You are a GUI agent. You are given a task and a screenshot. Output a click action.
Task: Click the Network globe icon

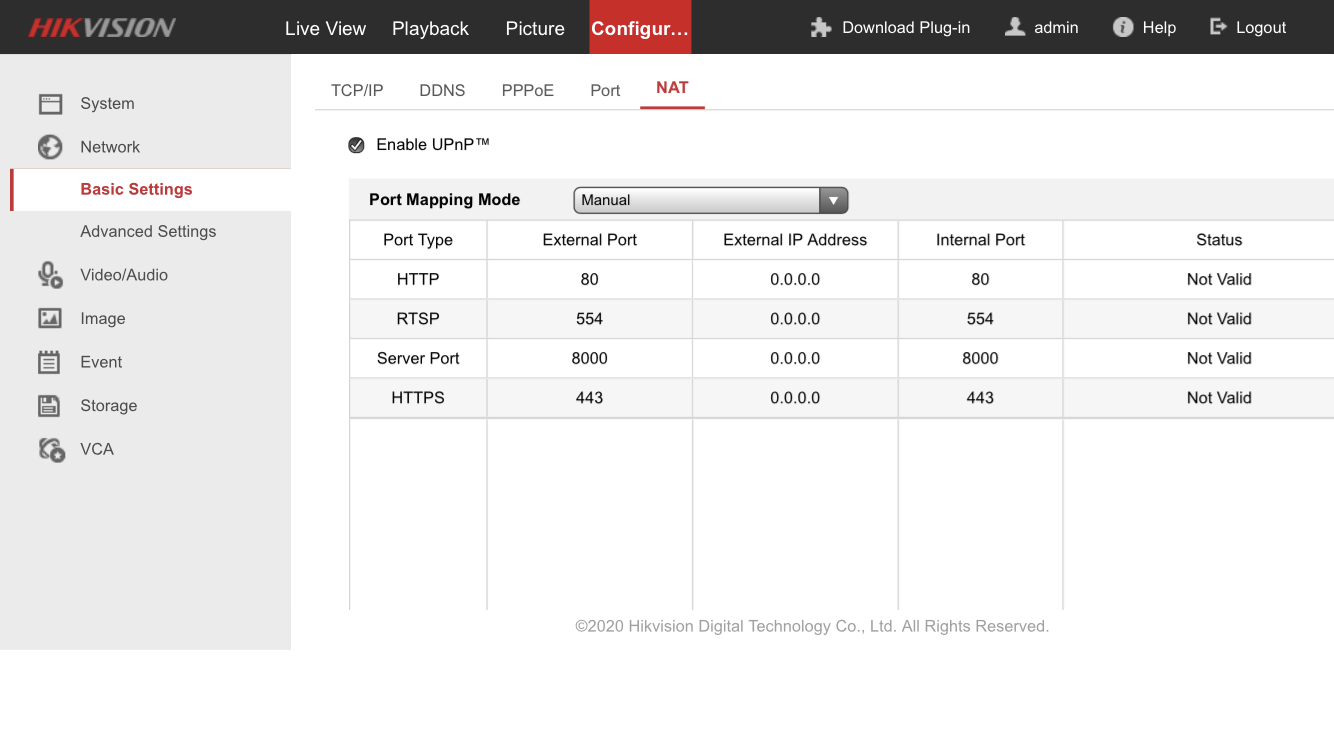point(50,147)
